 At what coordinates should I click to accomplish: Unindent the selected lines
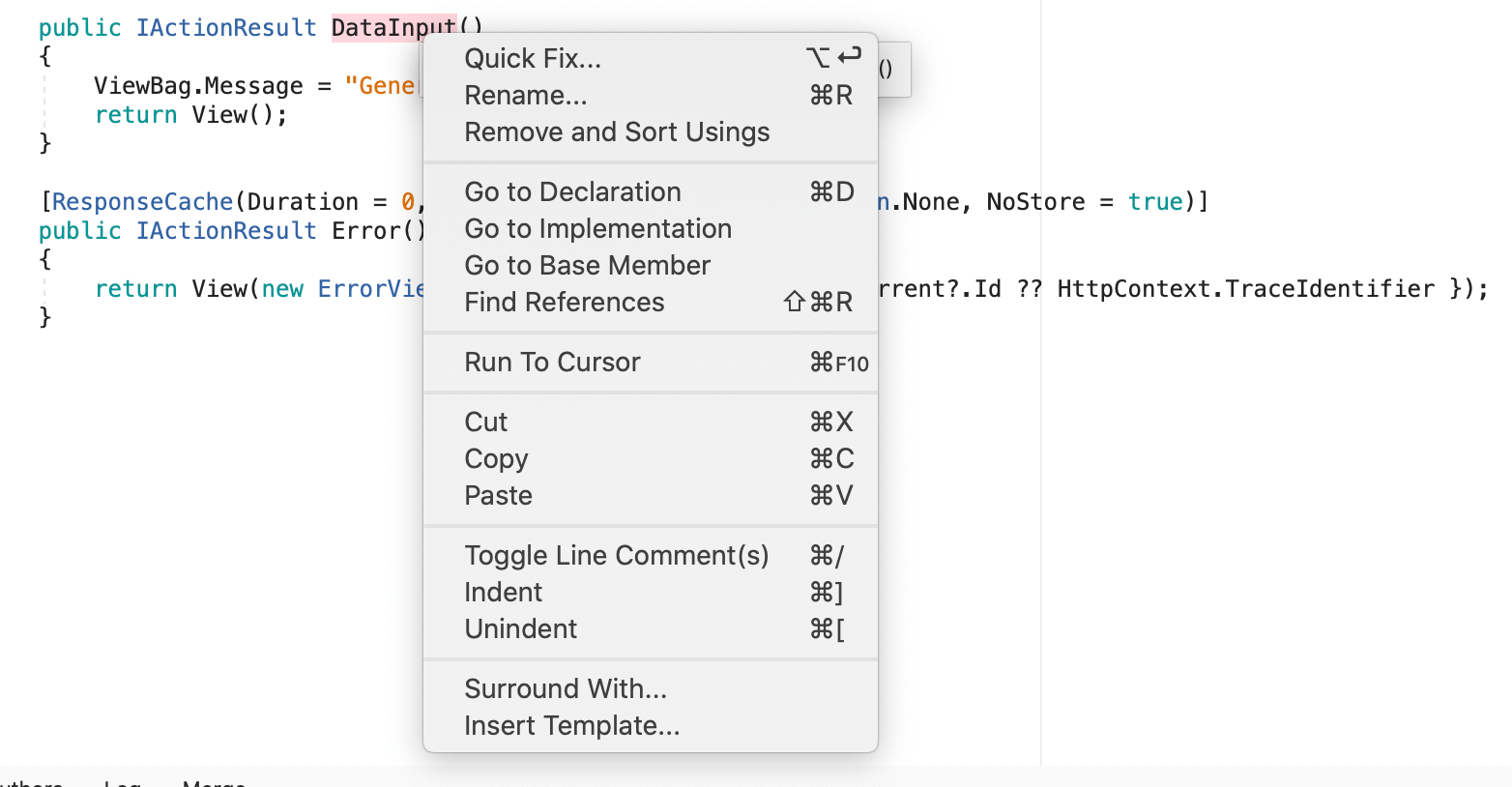coord(520,628)
